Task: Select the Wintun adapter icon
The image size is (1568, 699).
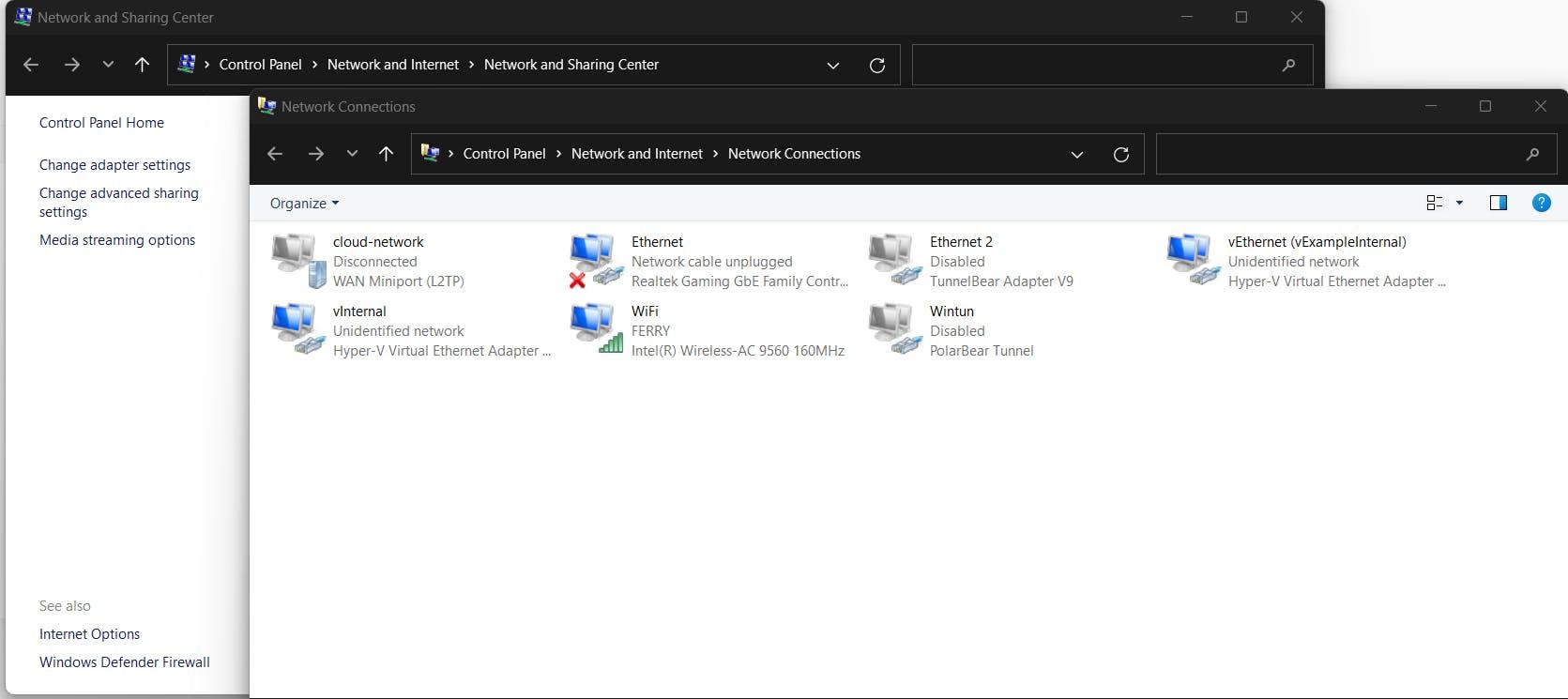Action: click(895, 330)
